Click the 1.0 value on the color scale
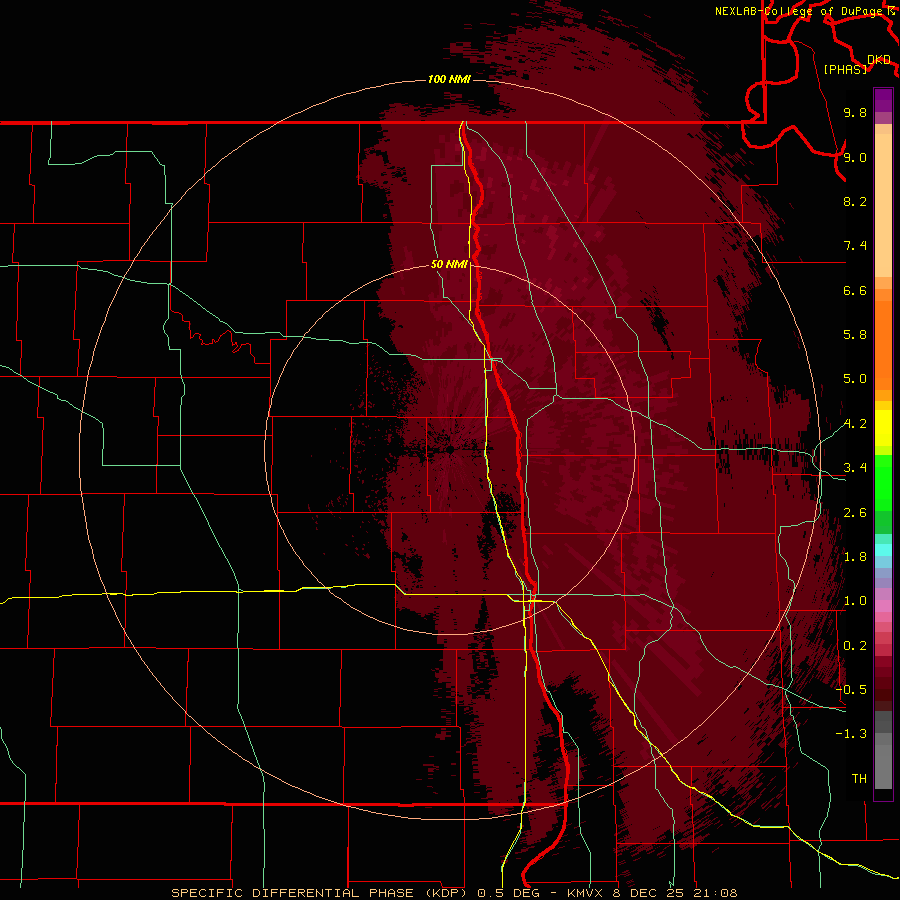 coord(855,601)
